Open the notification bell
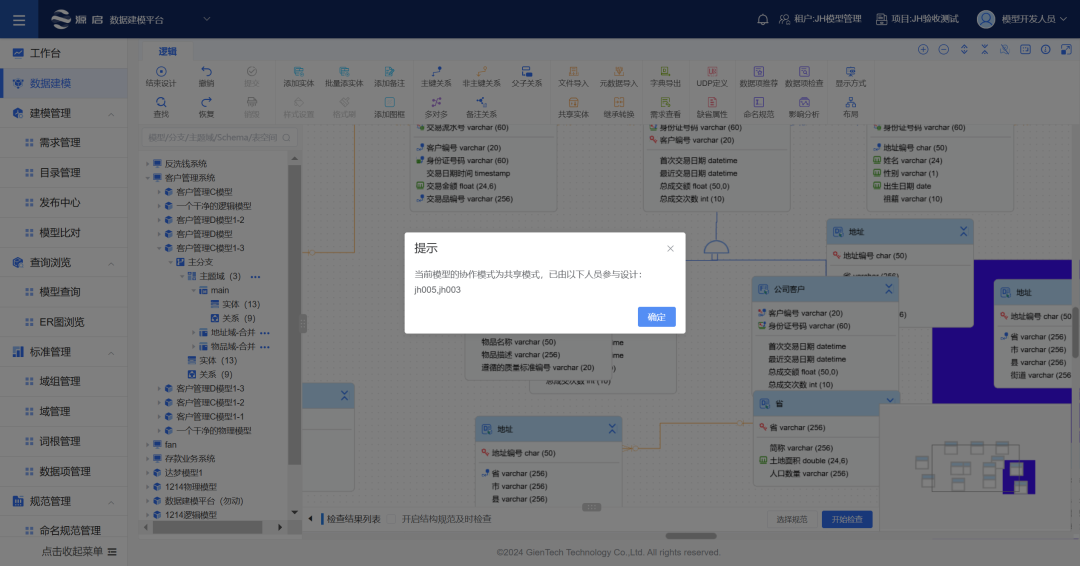The image size is (1080, 566). pyautogui.click(x=762, y=19)
